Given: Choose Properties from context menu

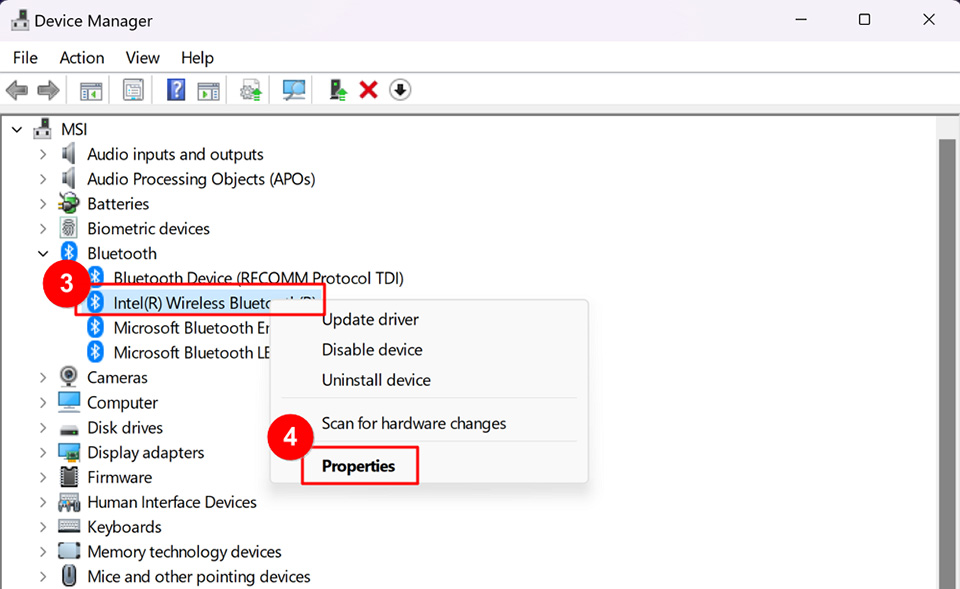Looking at the screenshot, I should [429, 467].
